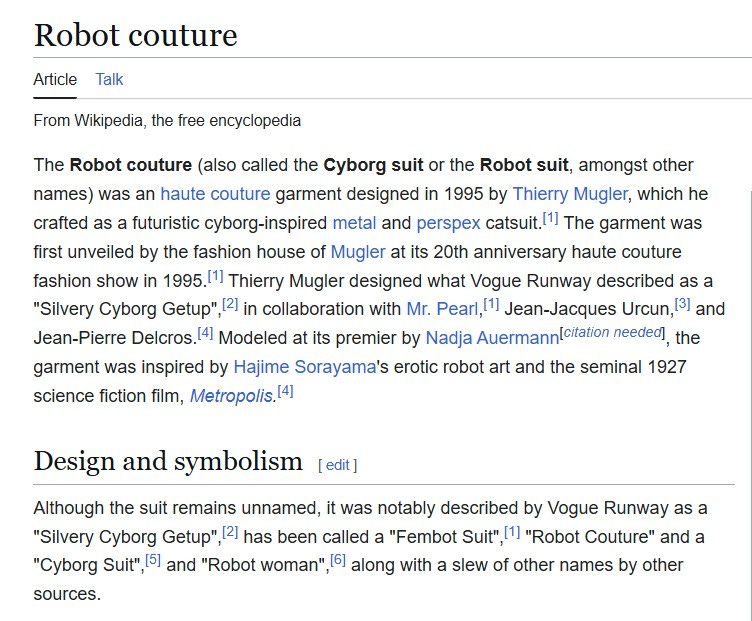The image size is (752, 621).
Task: Open reference [1] after 'catsuit.'
Action: click(x=551, y=218)
